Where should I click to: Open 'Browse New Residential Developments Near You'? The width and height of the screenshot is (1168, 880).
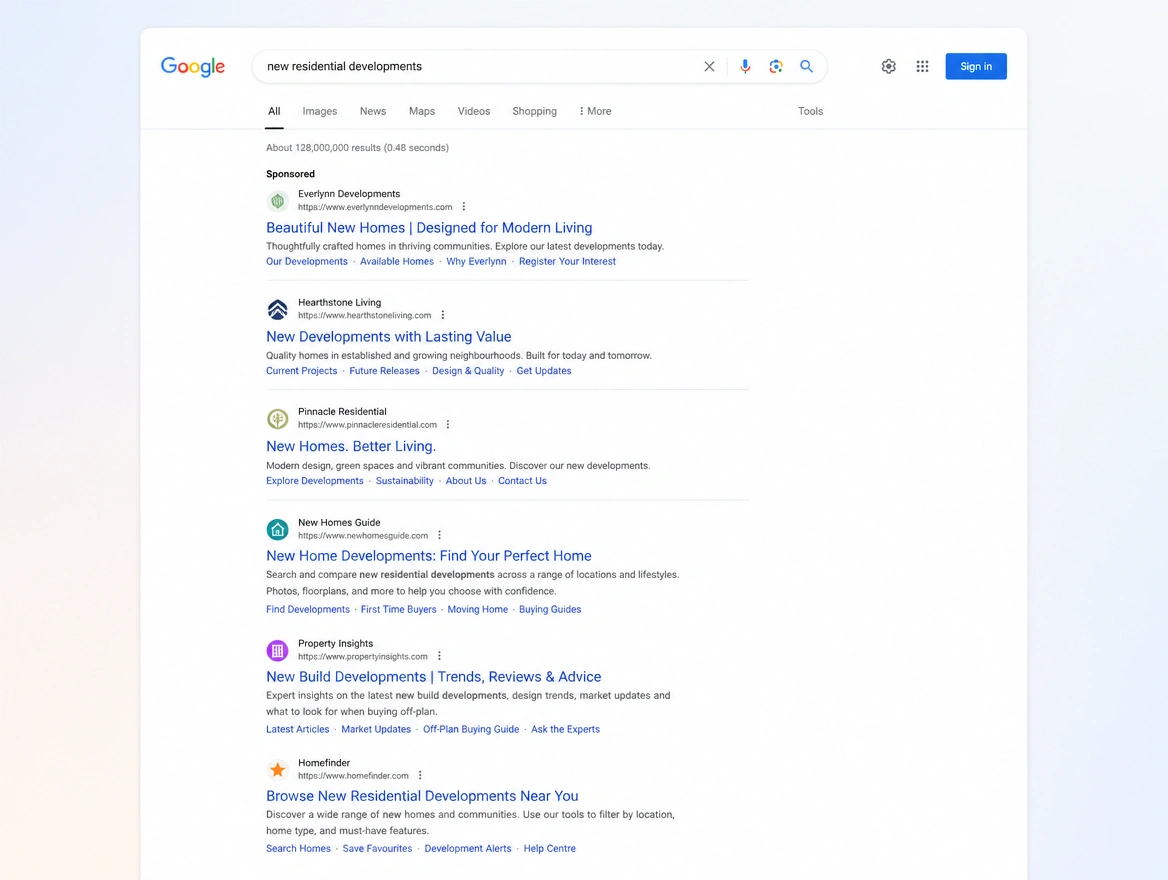click(422, 796)
